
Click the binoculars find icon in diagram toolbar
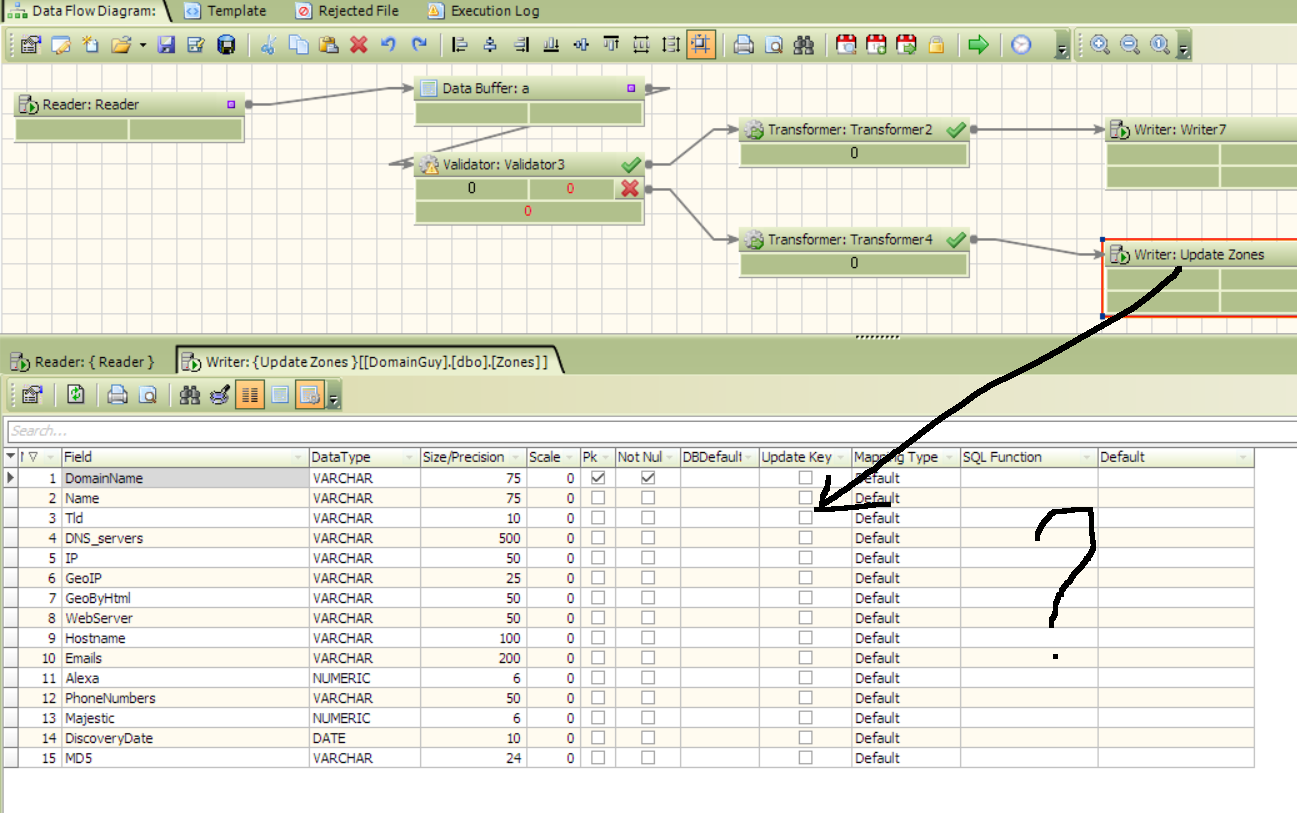[803, 45]
